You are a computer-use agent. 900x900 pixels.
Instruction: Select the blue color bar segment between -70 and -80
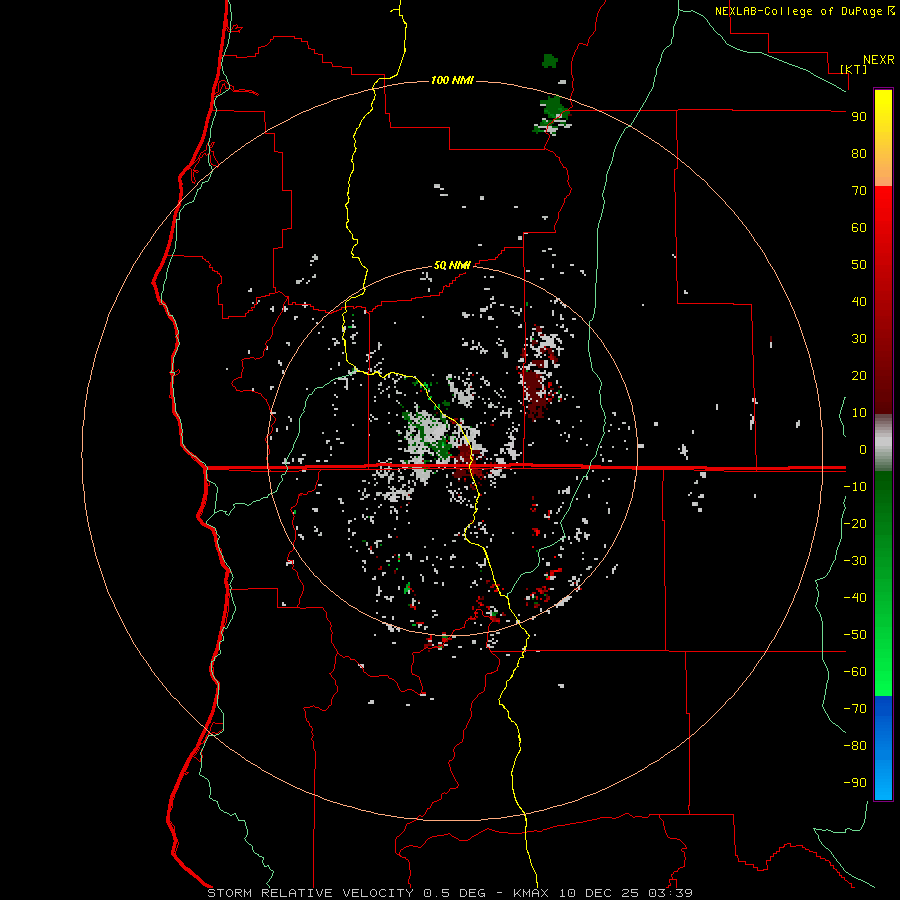tap(883, 726)
